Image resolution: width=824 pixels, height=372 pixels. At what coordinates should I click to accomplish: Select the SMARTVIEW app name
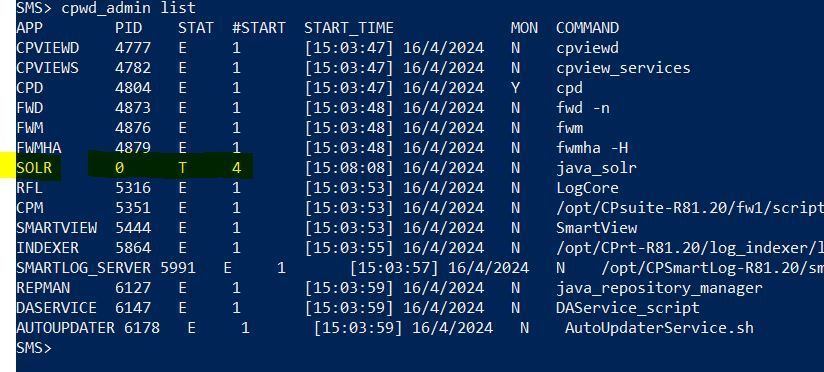pyautogui.click(x=57, y=228)
